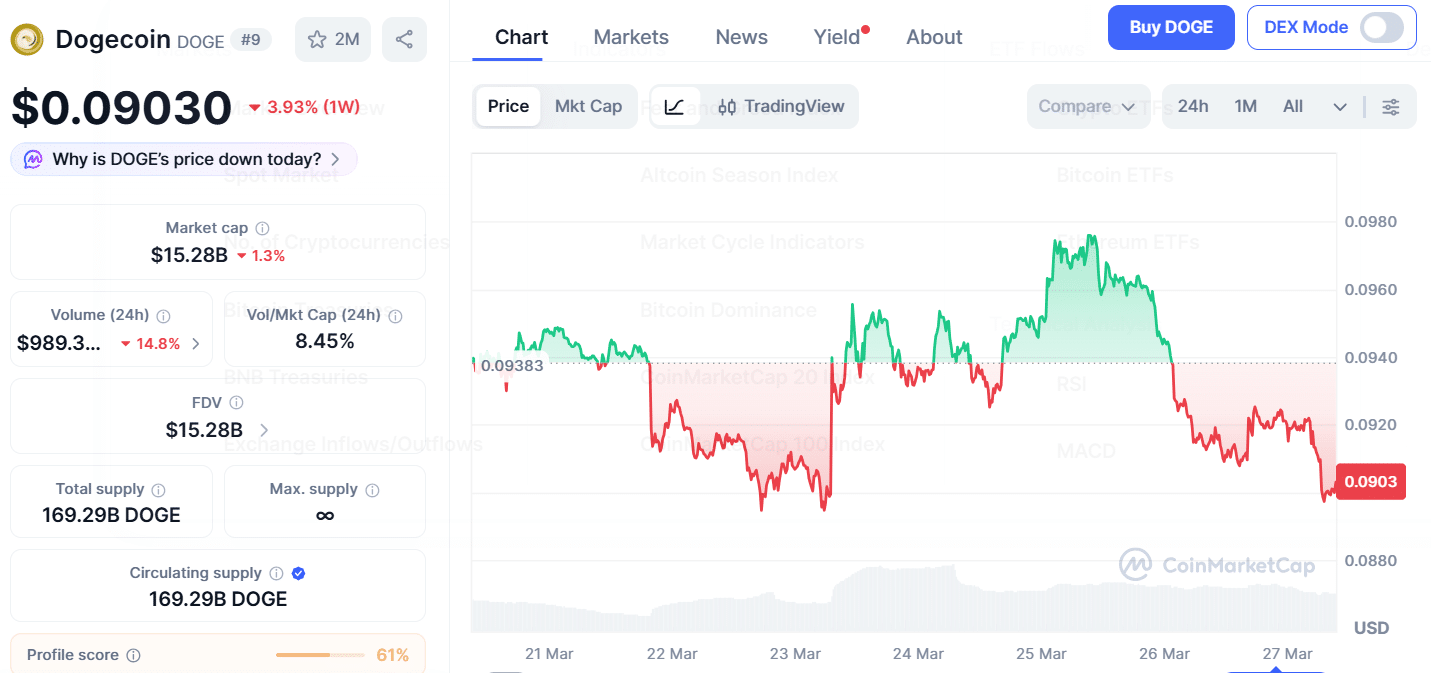This screenshot has height=673, width=1431.
Task: Click the Profile score progress bar
Action: tap(318, 655)
